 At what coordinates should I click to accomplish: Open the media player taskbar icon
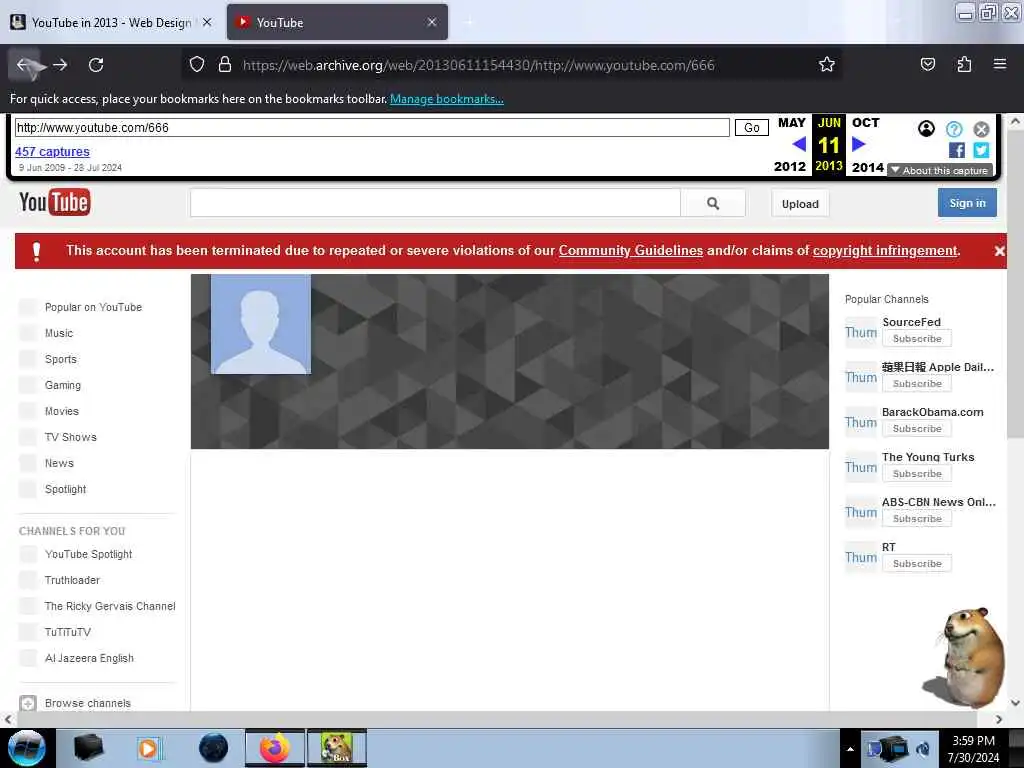click(x=149, y=748)
